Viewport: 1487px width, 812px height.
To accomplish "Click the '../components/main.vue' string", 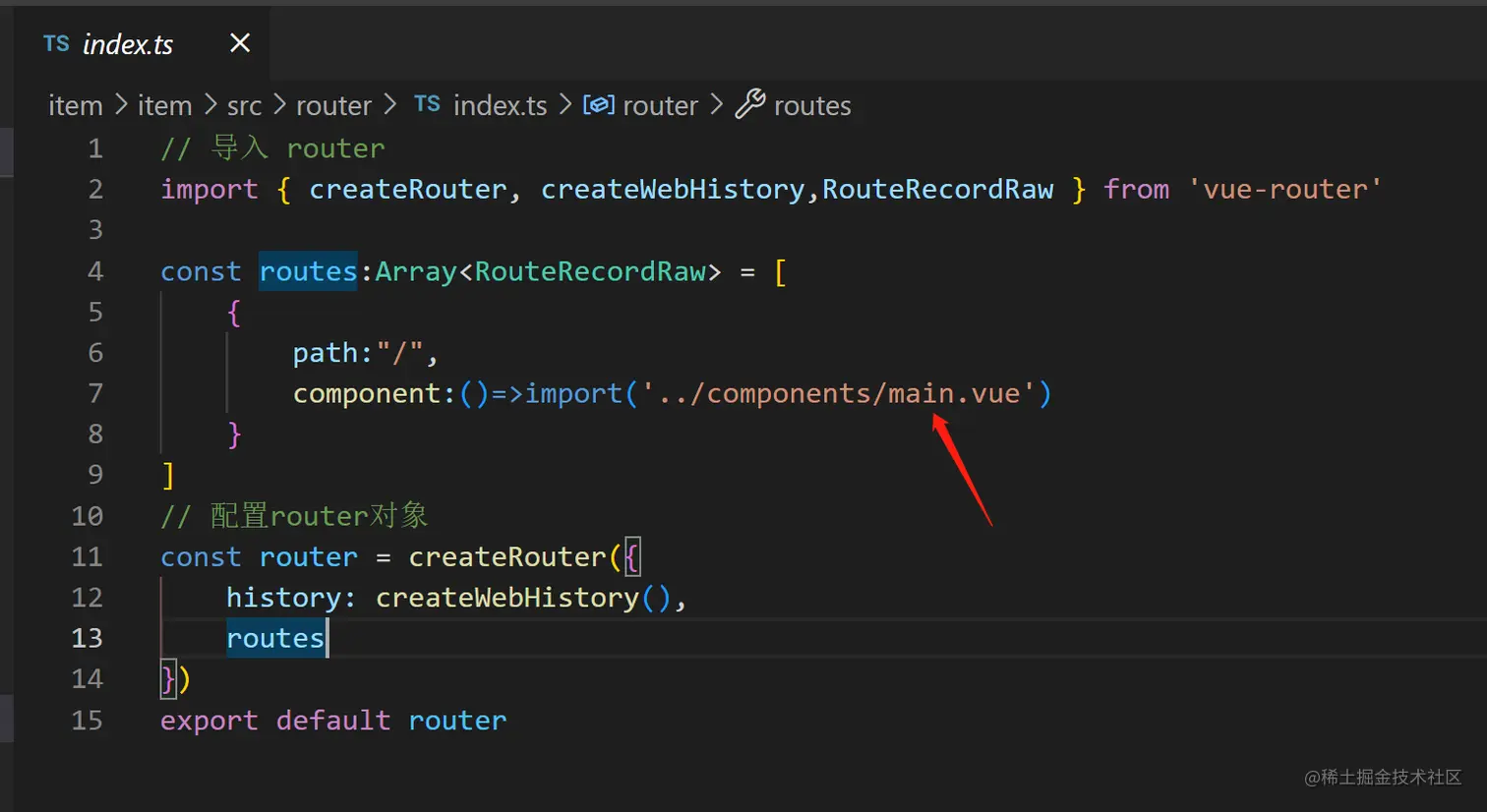I will [838, 394].
